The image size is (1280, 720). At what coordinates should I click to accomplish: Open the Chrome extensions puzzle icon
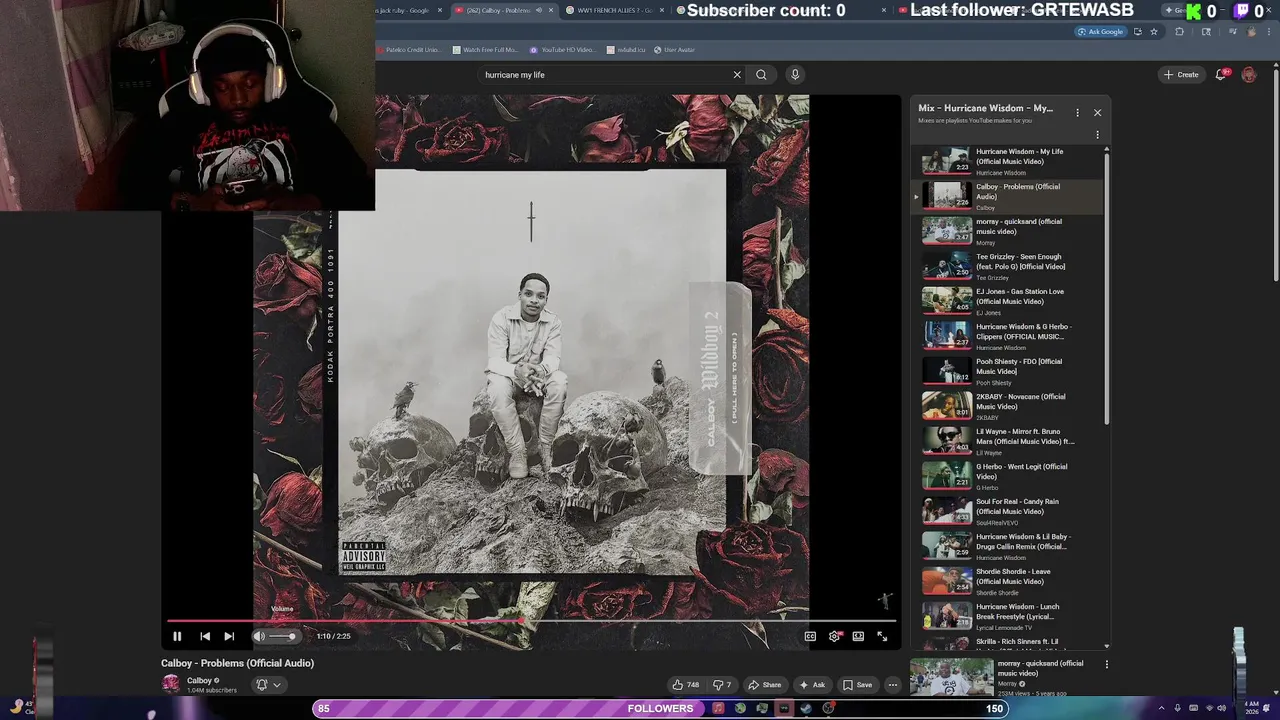coord(1179,32)
